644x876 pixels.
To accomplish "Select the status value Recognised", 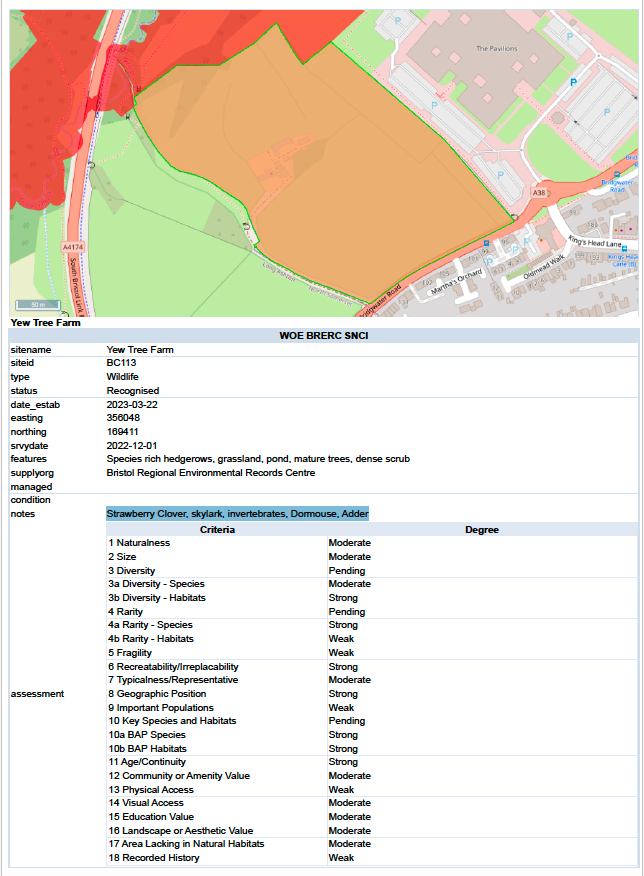I will tap(133, 391).
